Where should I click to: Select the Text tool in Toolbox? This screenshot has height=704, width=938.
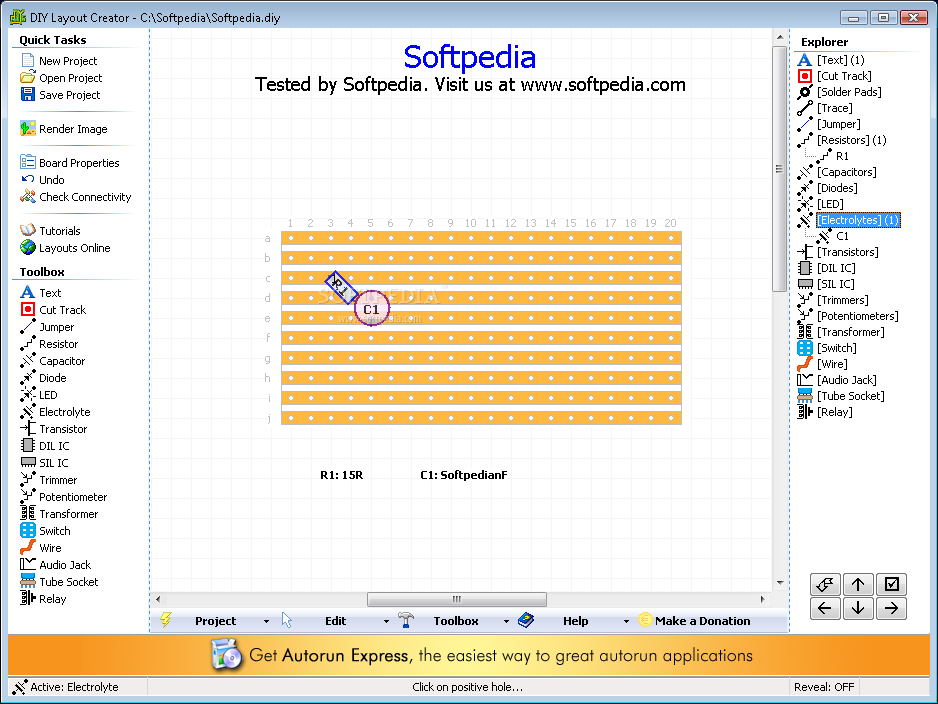[x=41, y=292]
